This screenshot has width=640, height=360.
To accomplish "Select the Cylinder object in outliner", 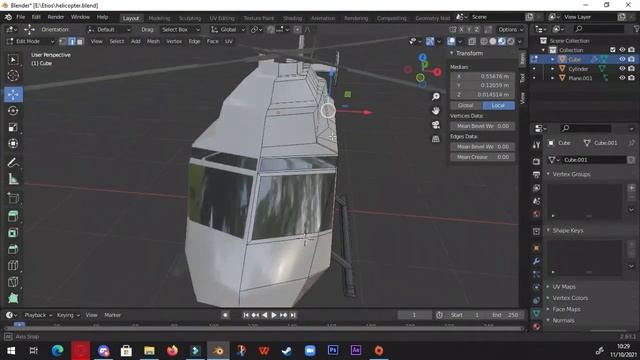I will [578, 69].
